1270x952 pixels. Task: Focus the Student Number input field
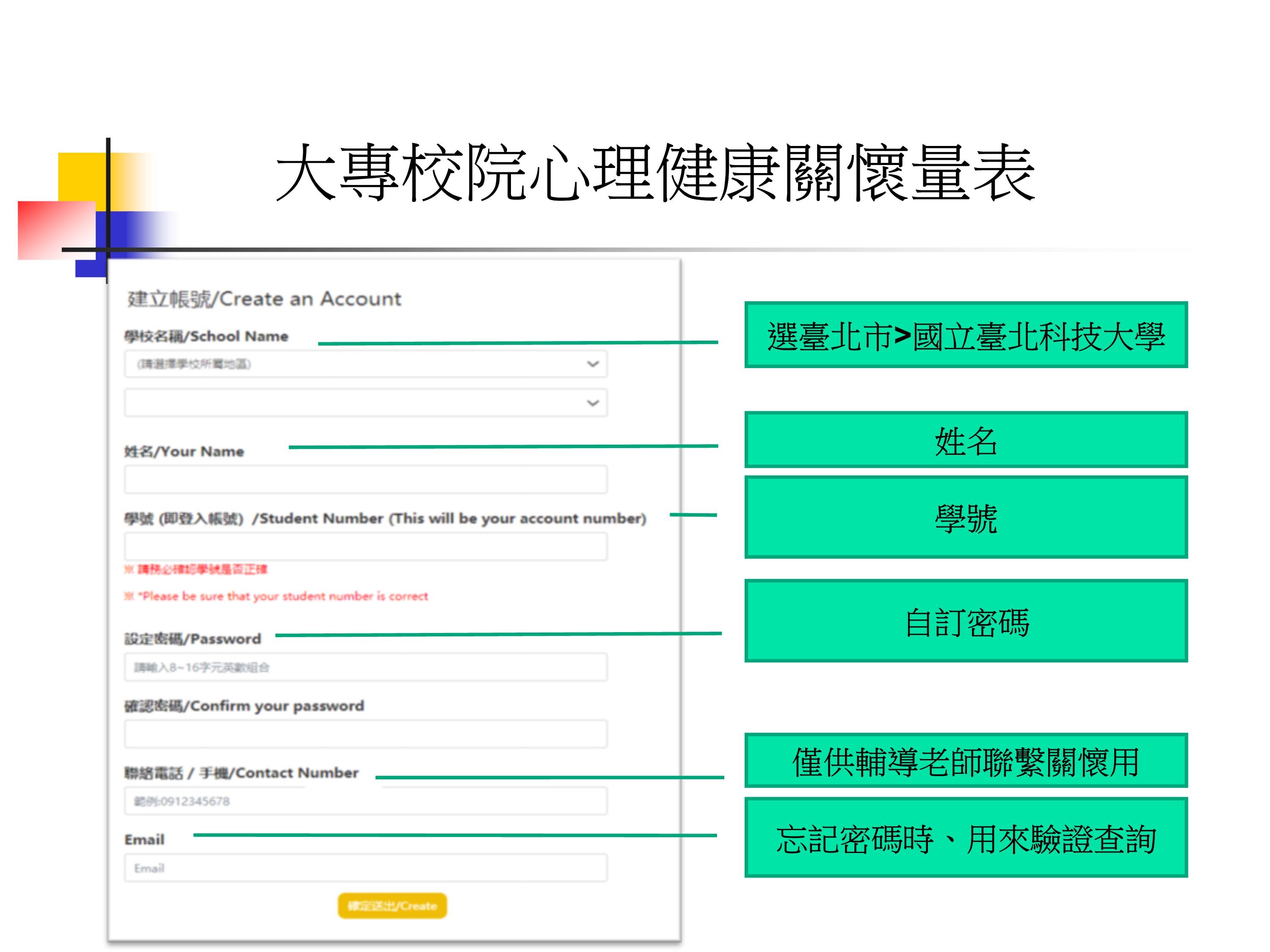coord(365,546)
